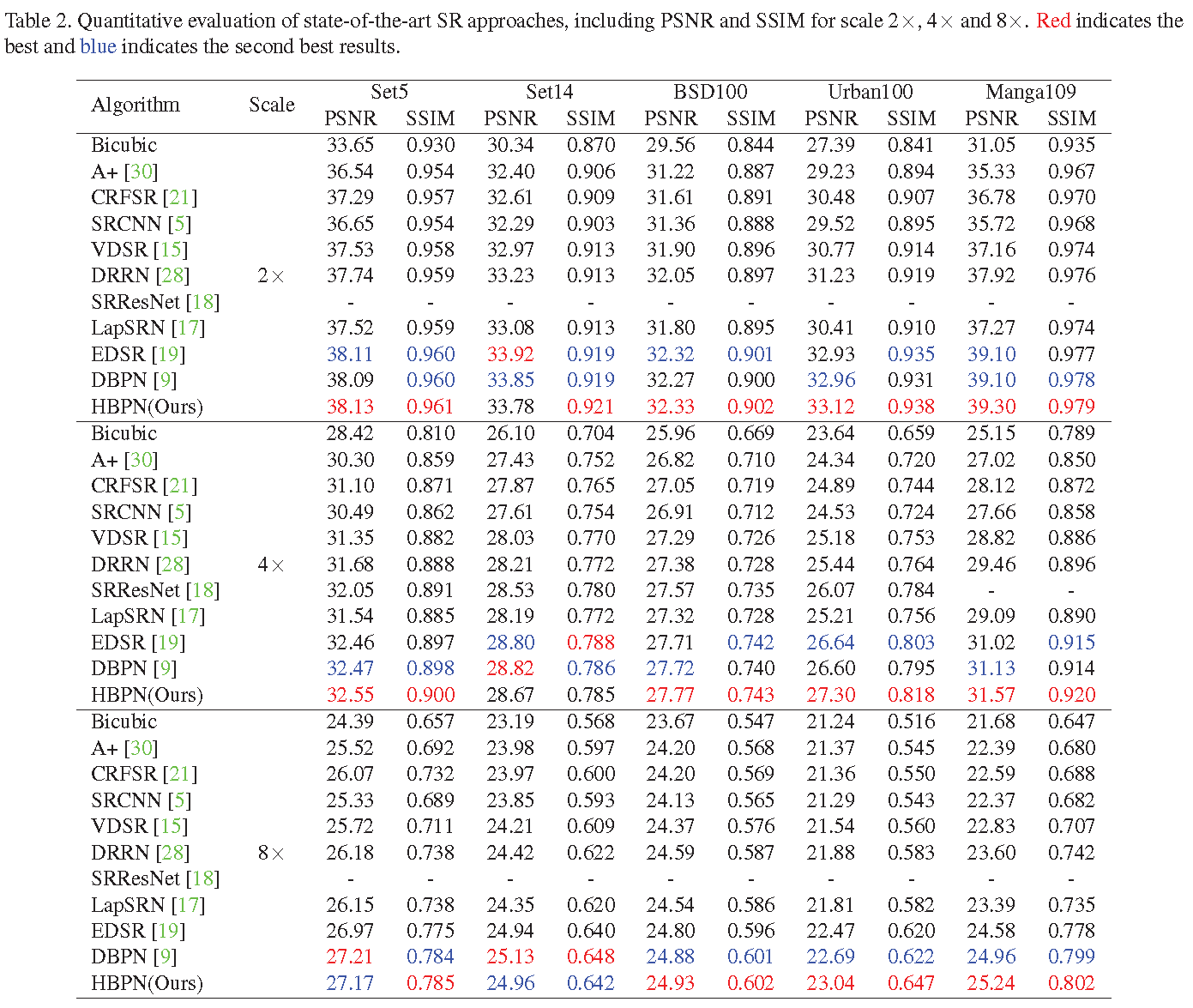The width and height of the screenshot is (1193, 1008).
Task: Click the blue value 27.17
Action: 350,983
